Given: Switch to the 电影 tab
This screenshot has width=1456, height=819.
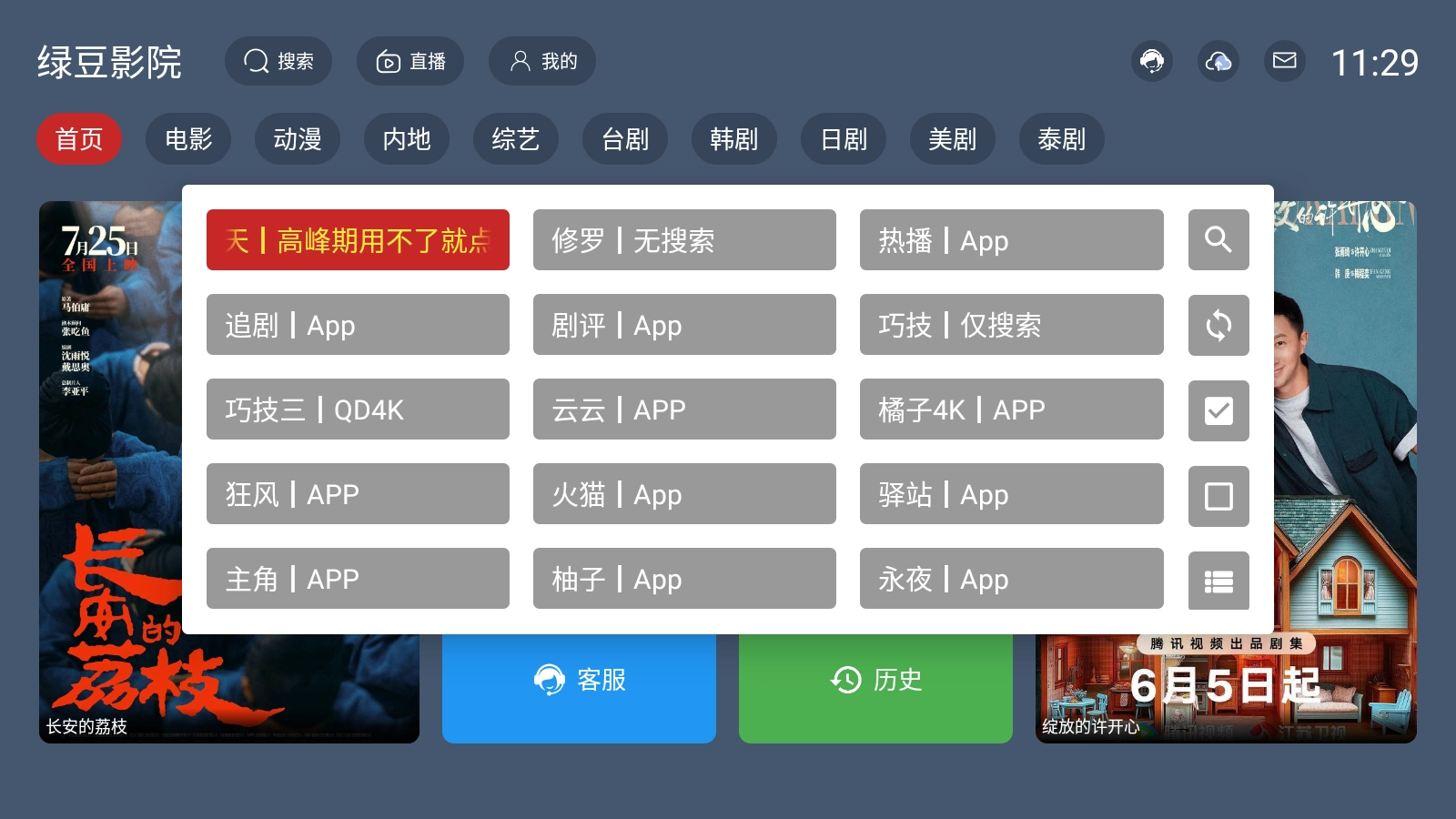Looking at the screenshot, I should click(x=188, y=138).
